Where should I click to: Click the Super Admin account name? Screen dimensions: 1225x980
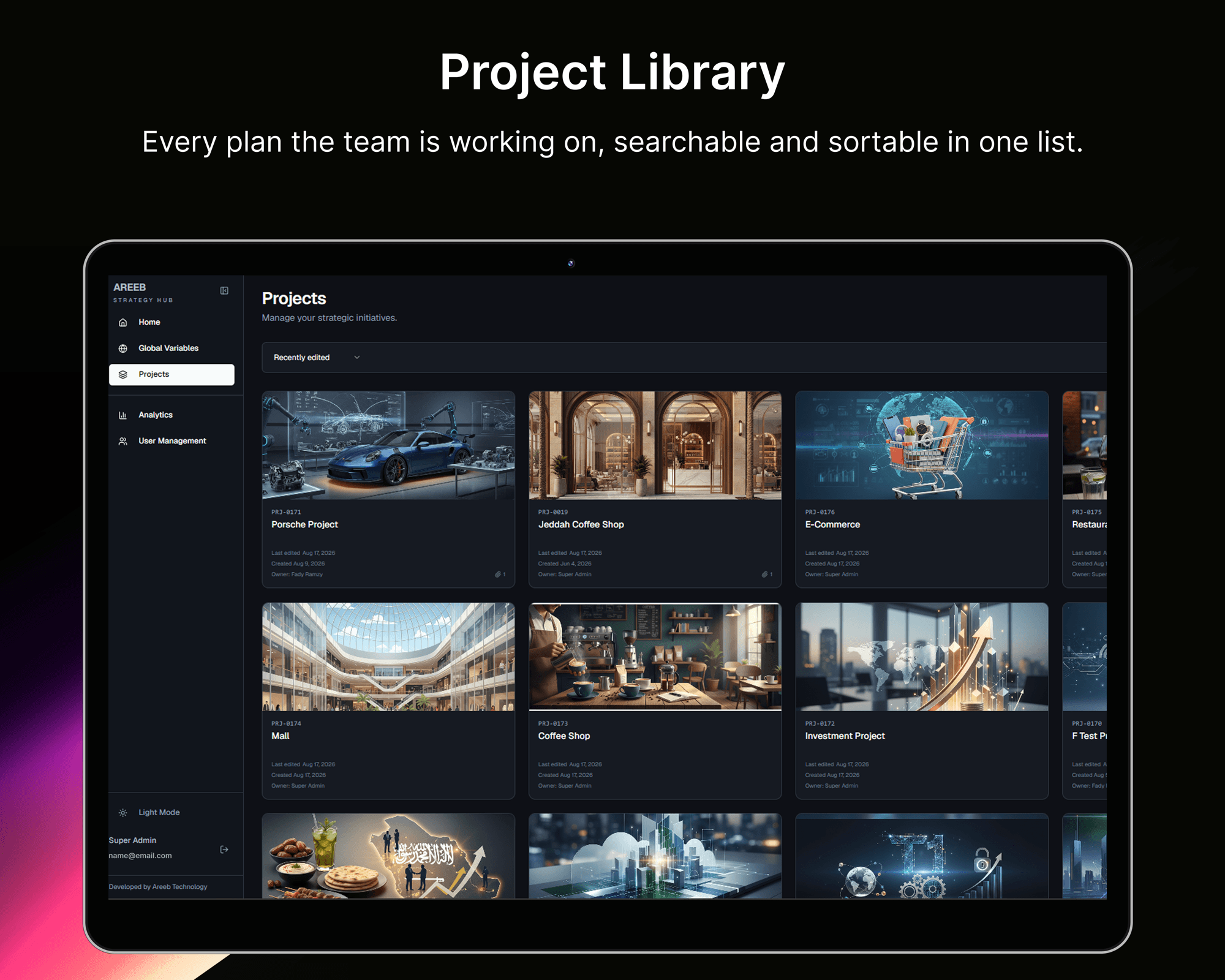[132, 840]
